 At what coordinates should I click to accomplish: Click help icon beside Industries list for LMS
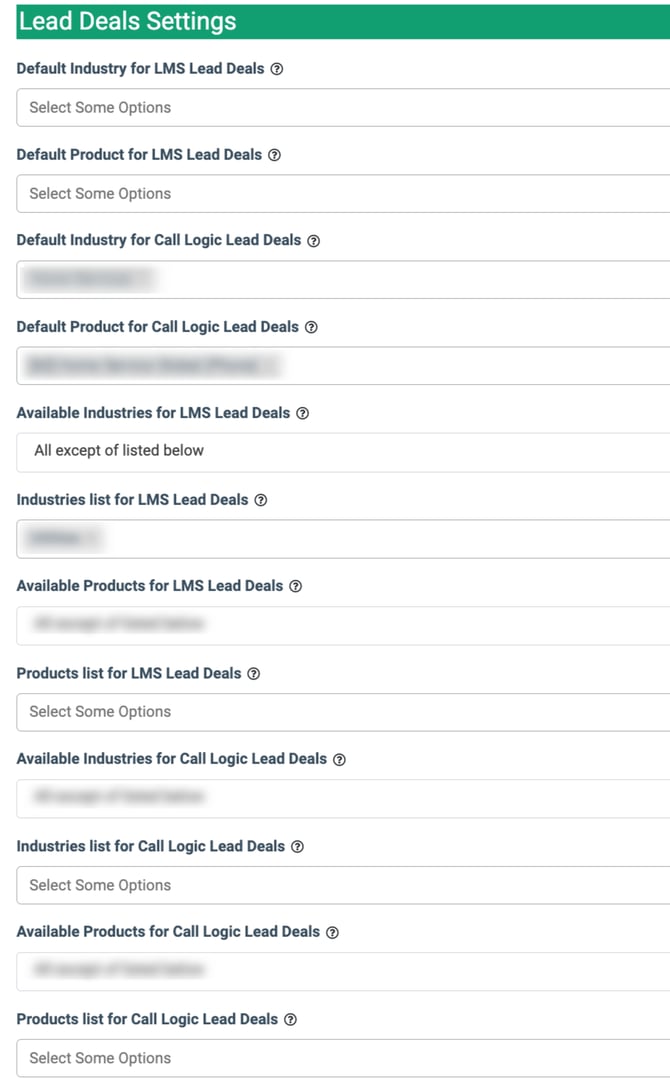tap(261, 500)
